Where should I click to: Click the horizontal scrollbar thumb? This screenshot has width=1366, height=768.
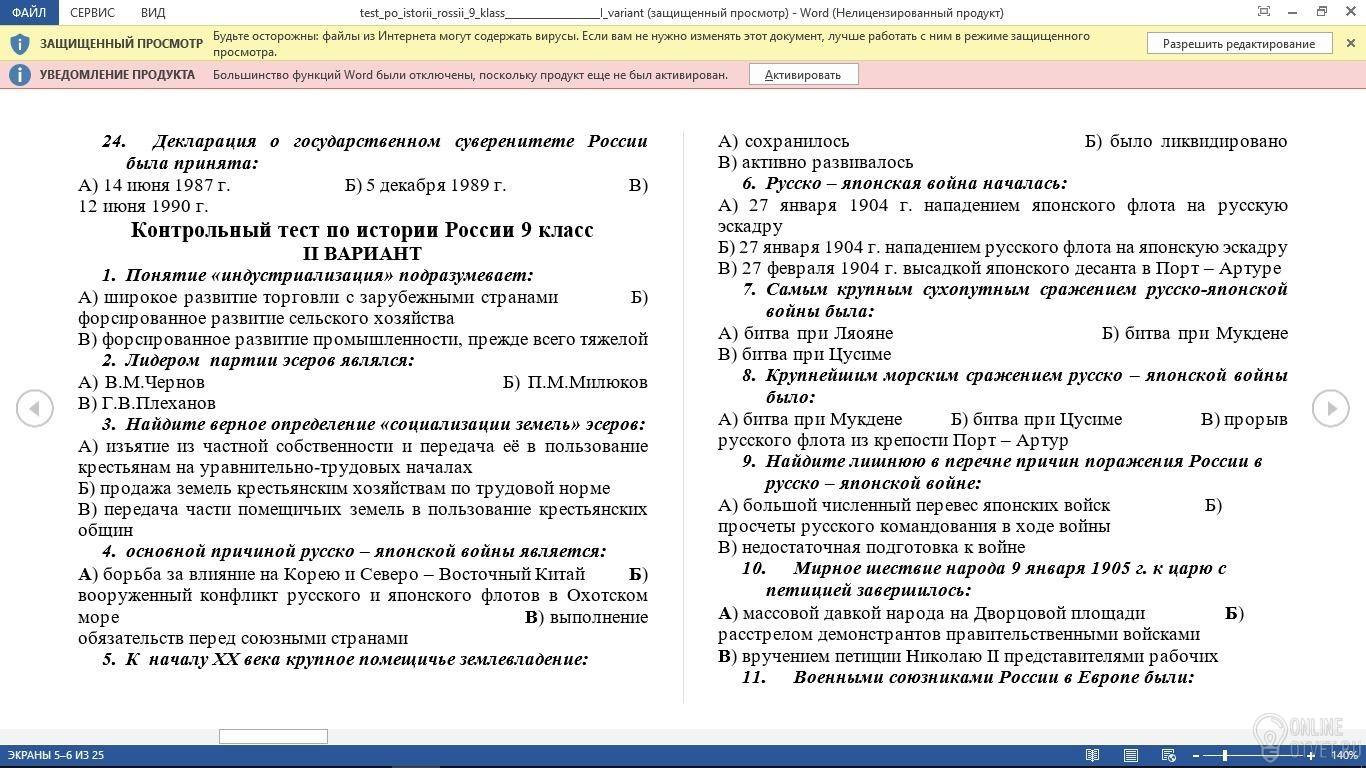pos(273,737)
